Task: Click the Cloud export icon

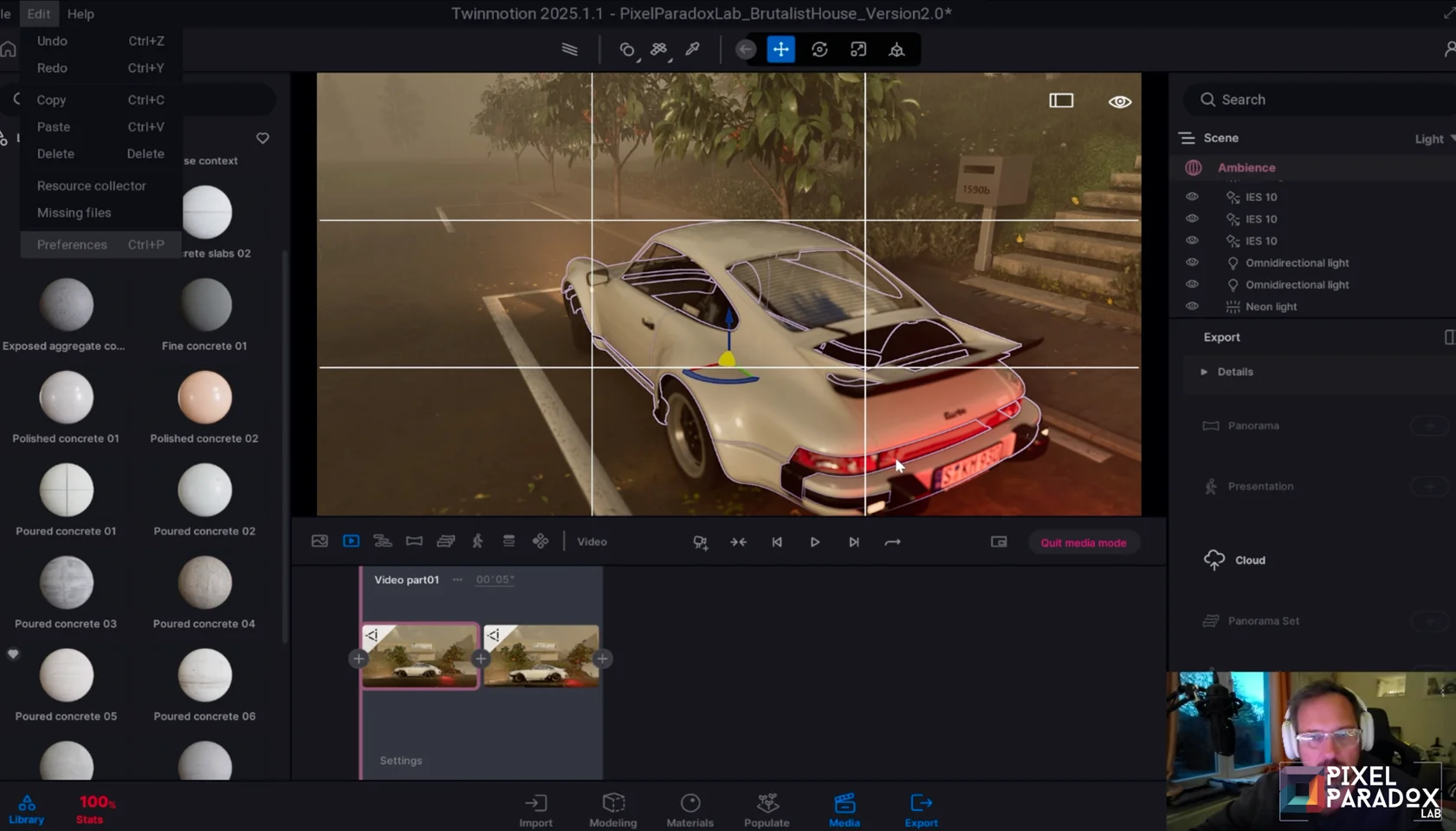Action: point(1214,560)
